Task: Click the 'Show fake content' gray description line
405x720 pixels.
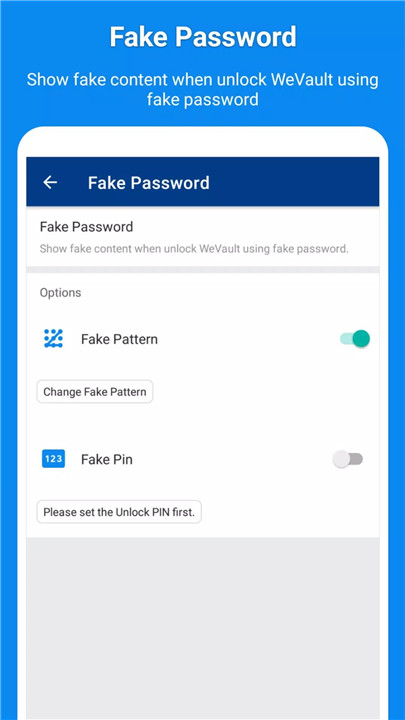Action: point(194,249)
